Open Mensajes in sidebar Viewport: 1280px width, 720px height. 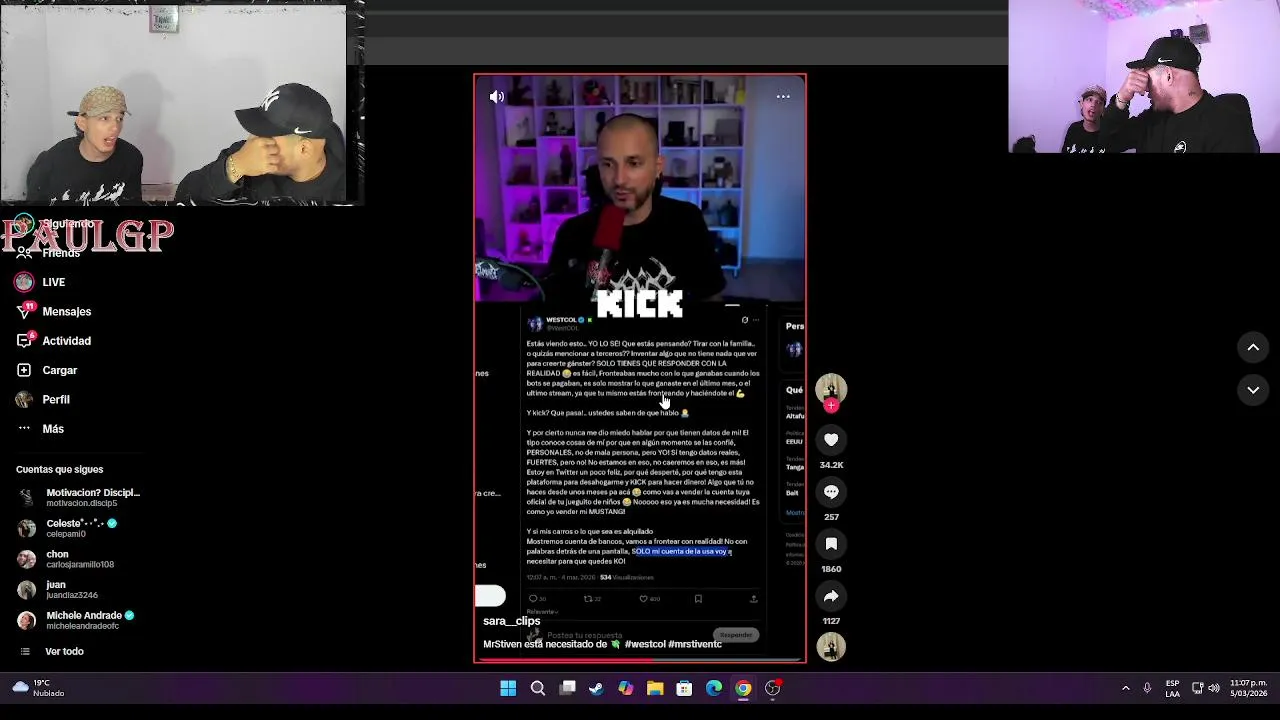coord(67,311)
